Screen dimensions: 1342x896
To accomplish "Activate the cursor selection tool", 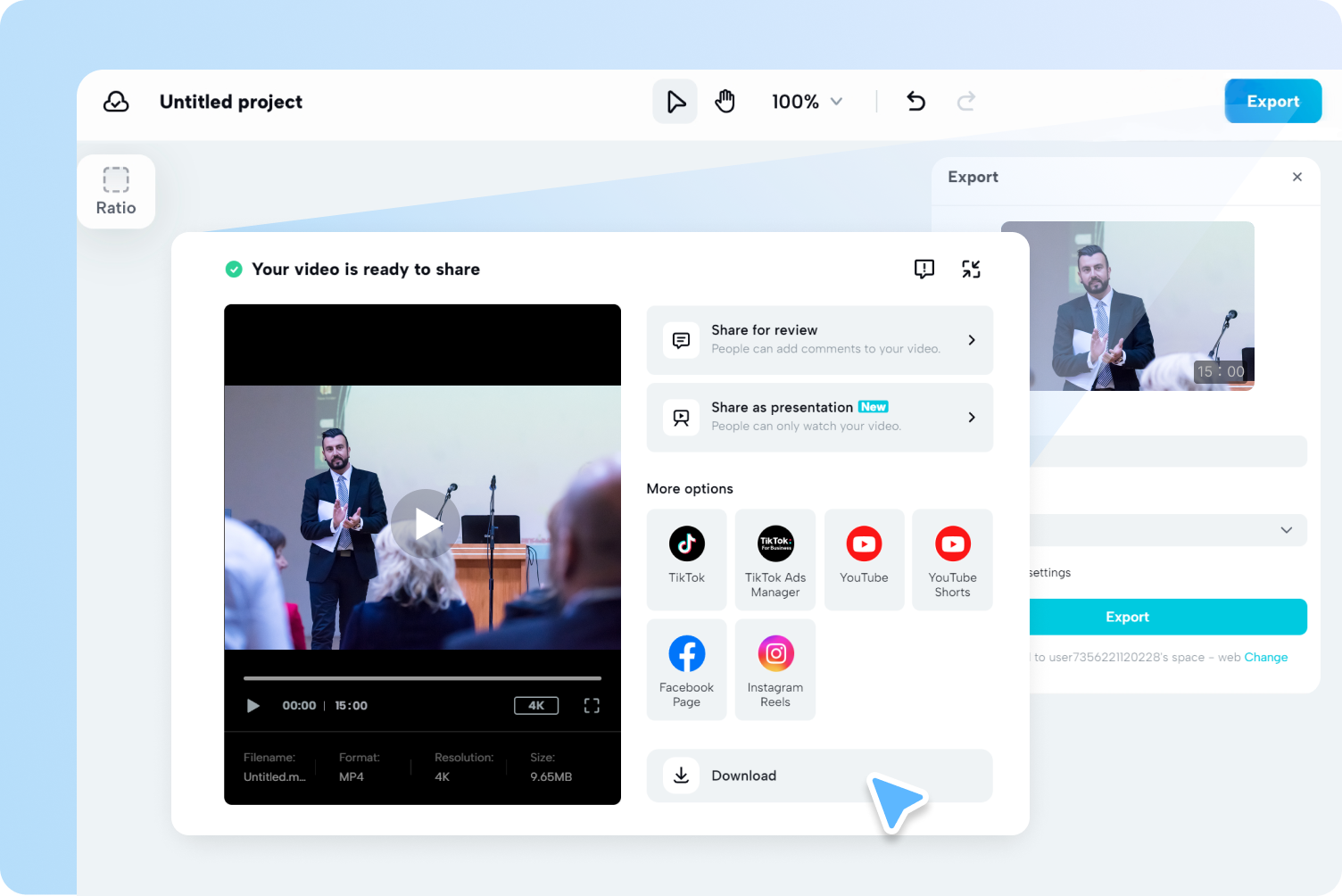I will pyautogui.click(x=675, y=101).
